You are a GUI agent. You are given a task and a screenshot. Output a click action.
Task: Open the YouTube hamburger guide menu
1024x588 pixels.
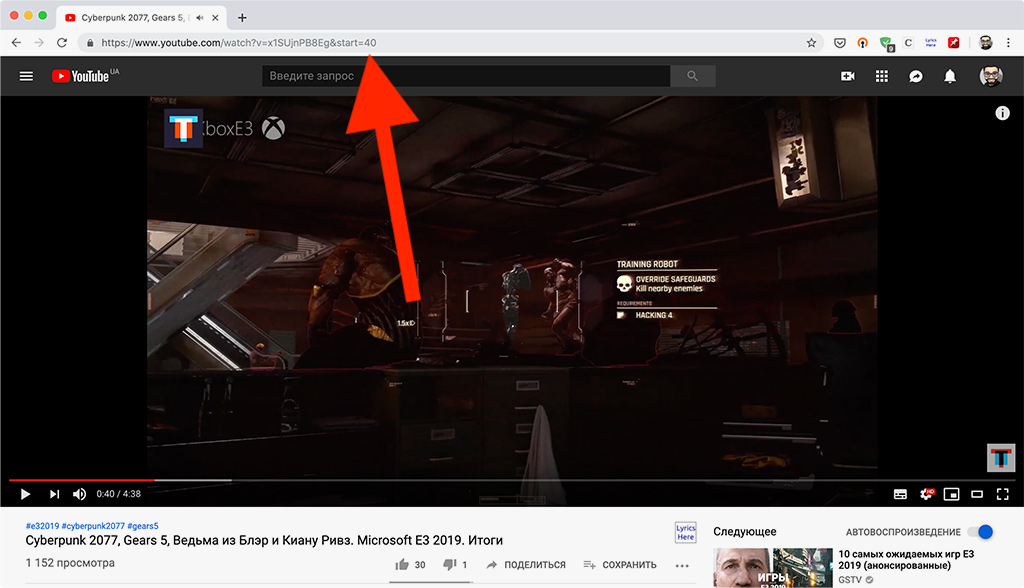tap(26, 76)
